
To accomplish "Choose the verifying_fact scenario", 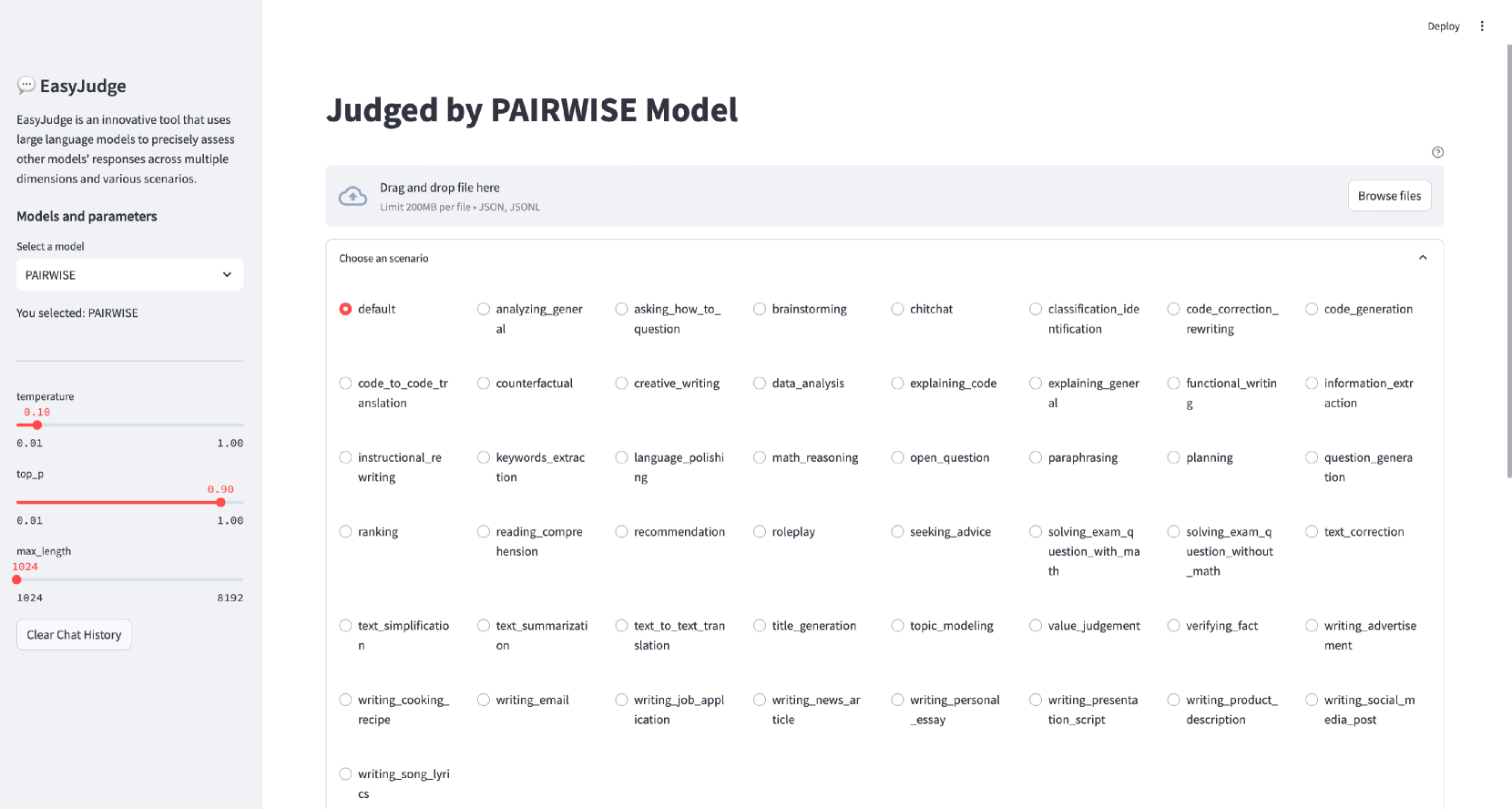I will (1174, 626).
